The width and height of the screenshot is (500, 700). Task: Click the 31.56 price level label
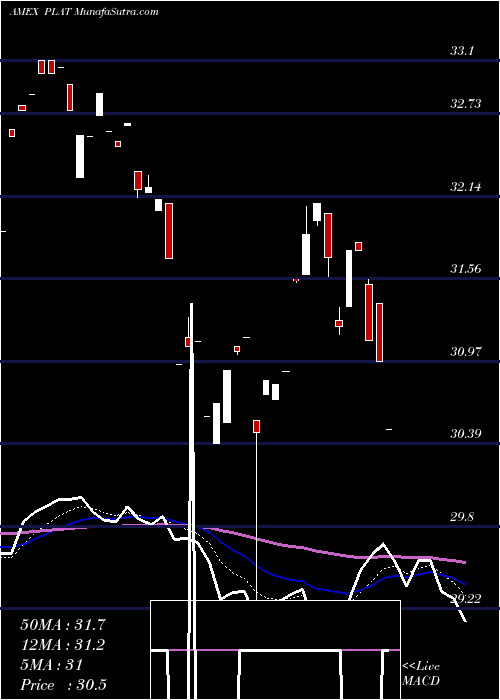(x=466, y=269)
